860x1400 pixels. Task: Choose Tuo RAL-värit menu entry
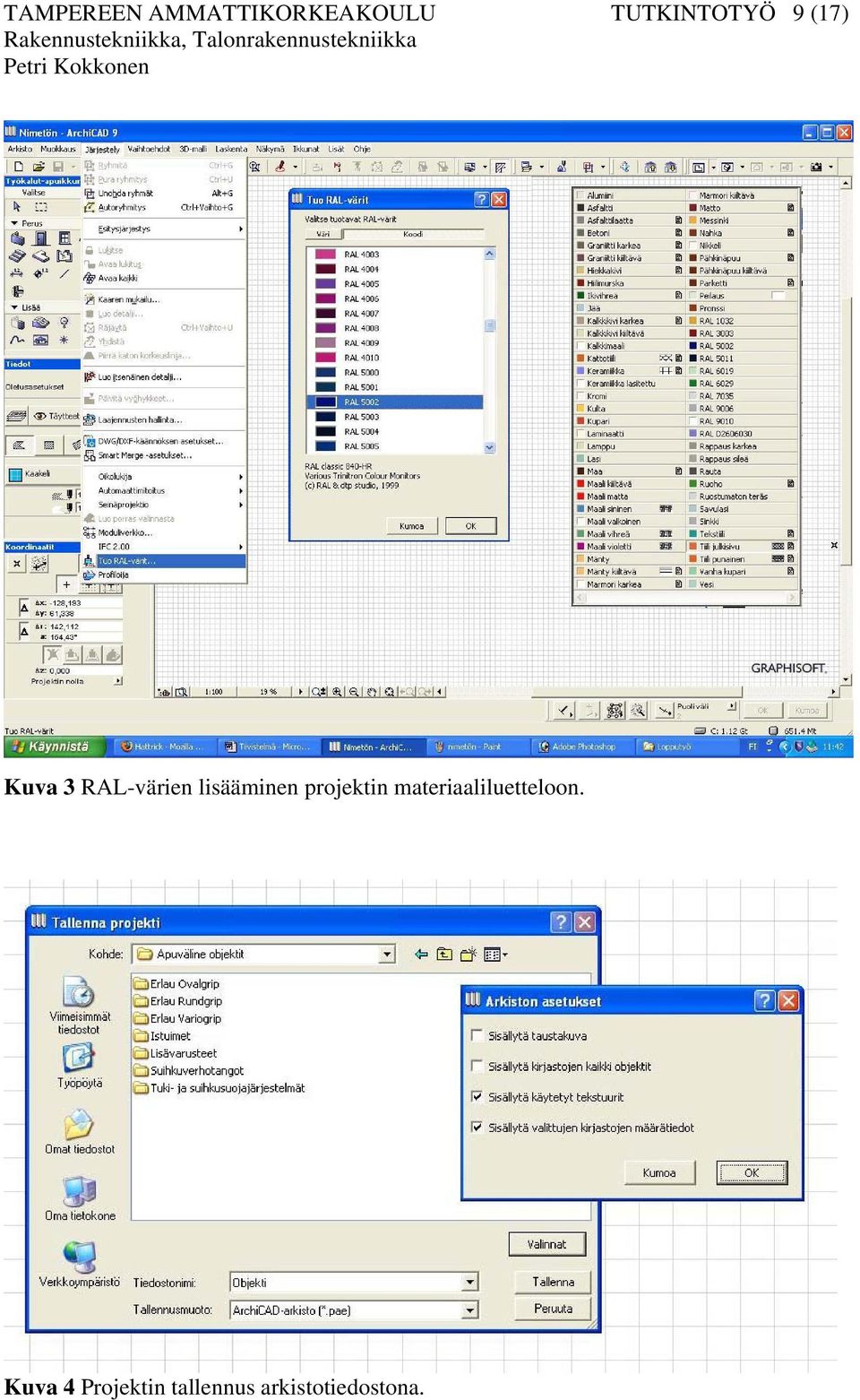[x=164, y=560]
